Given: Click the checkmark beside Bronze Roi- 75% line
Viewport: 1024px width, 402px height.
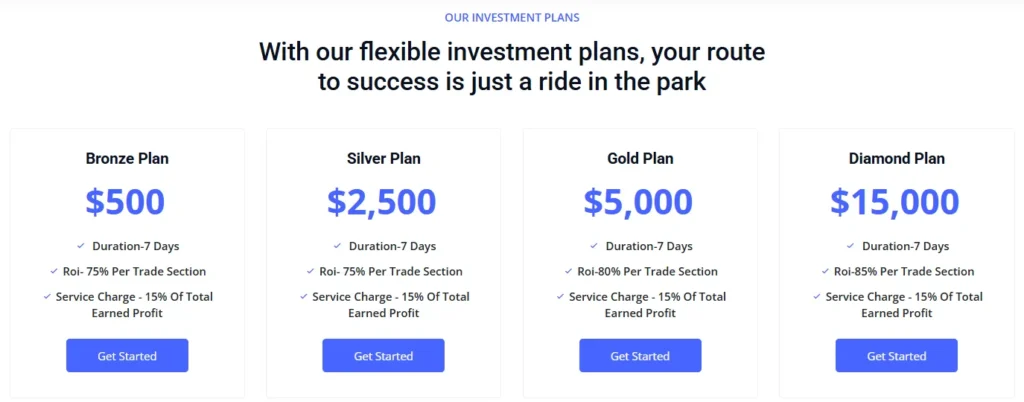Looking at the screenshot, I should 54,271.
